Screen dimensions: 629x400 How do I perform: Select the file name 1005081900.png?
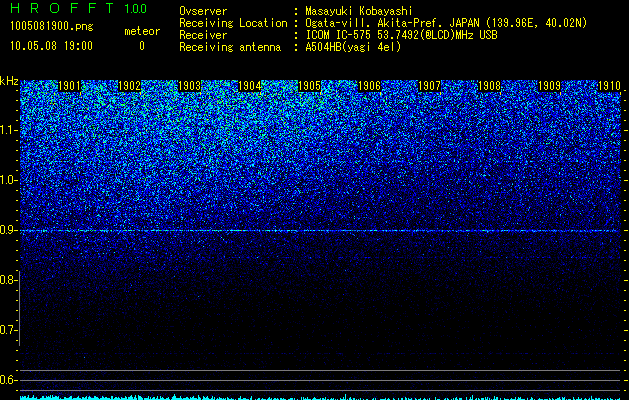(x=52, y=27)
